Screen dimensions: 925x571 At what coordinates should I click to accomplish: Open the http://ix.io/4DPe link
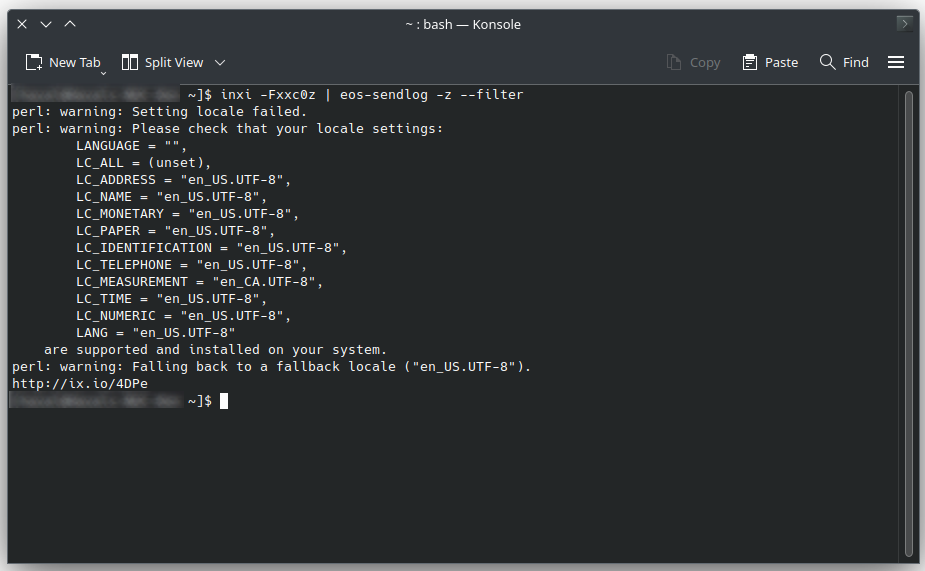tap(80, 383)
